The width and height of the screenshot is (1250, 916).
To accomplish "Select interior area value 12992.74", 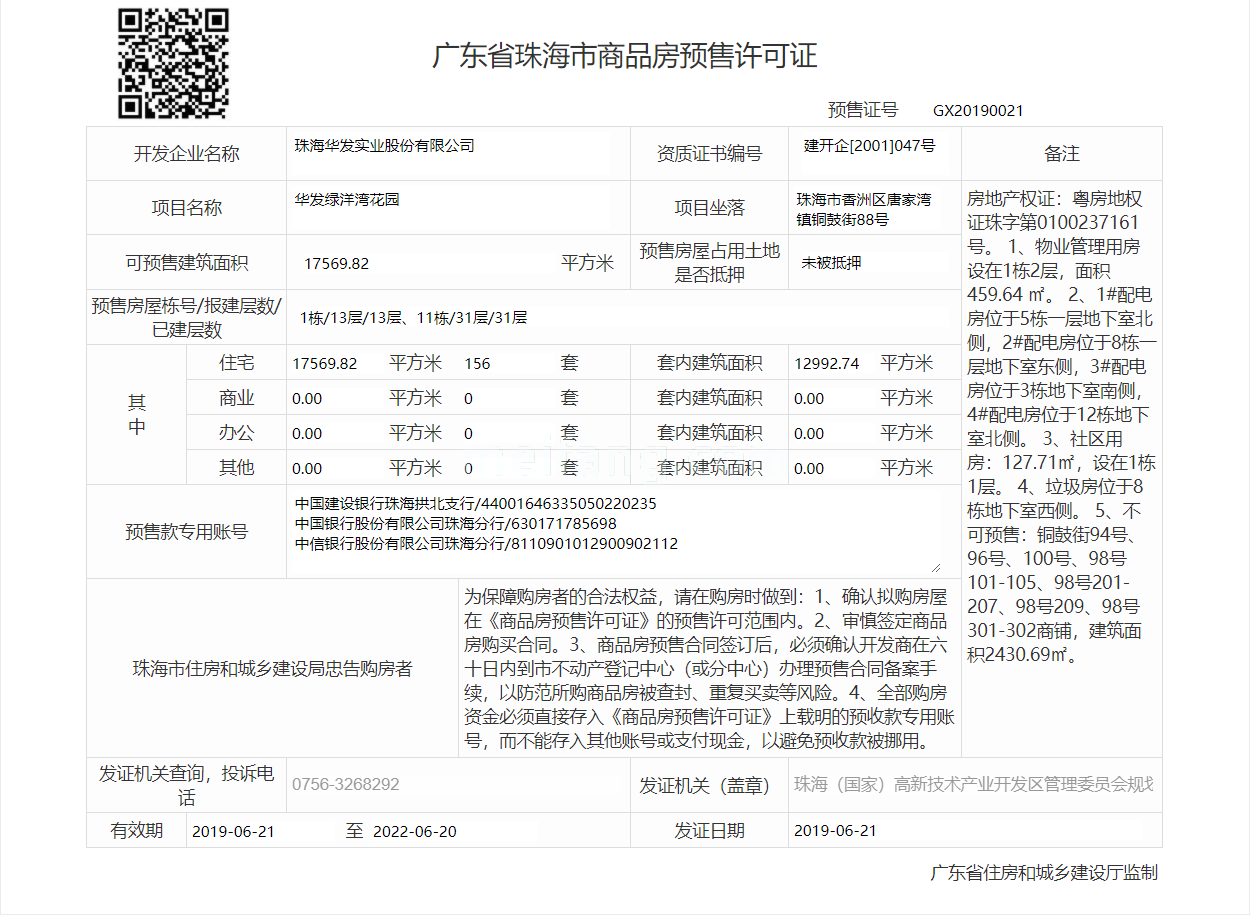I will [827, 364].
